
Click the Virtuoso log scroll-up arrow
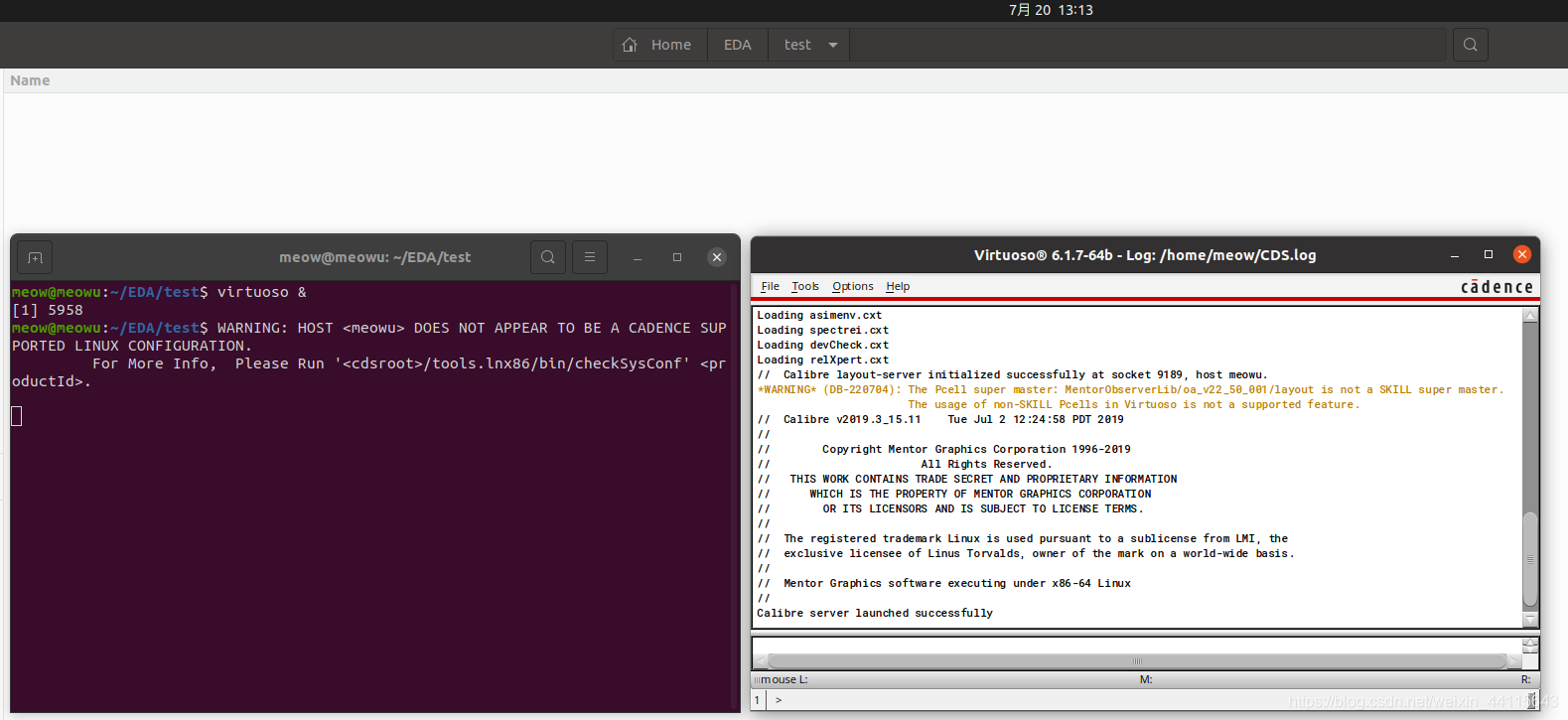point(1530,315)
